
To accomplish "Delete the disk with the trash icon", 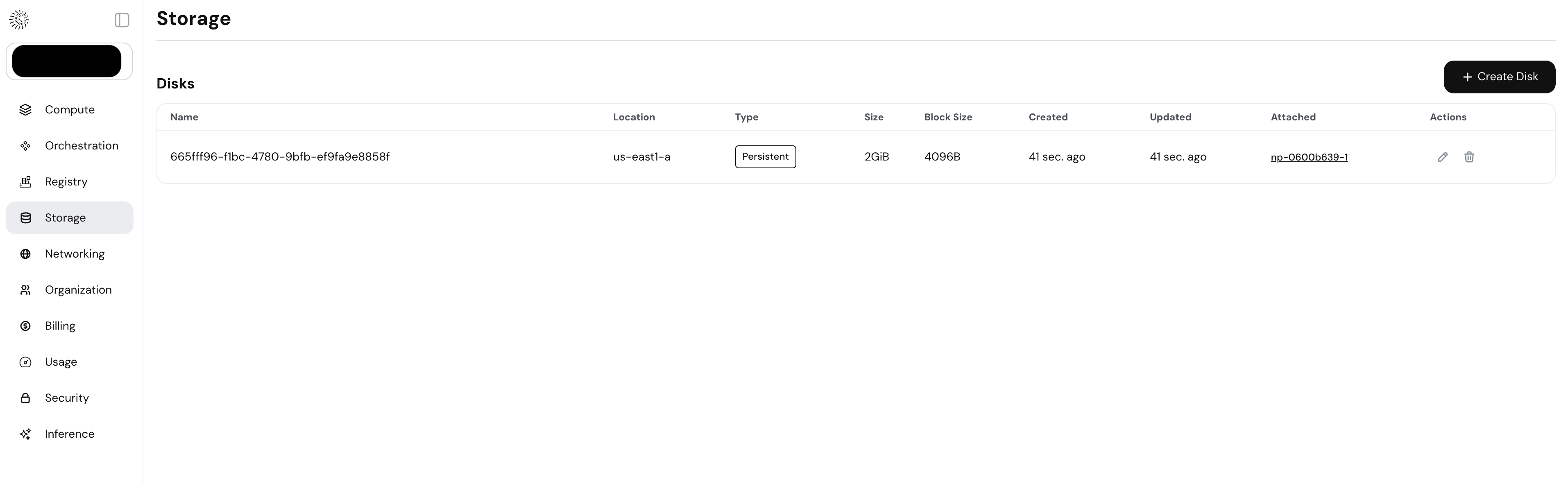I will [x=1469, y=157].
